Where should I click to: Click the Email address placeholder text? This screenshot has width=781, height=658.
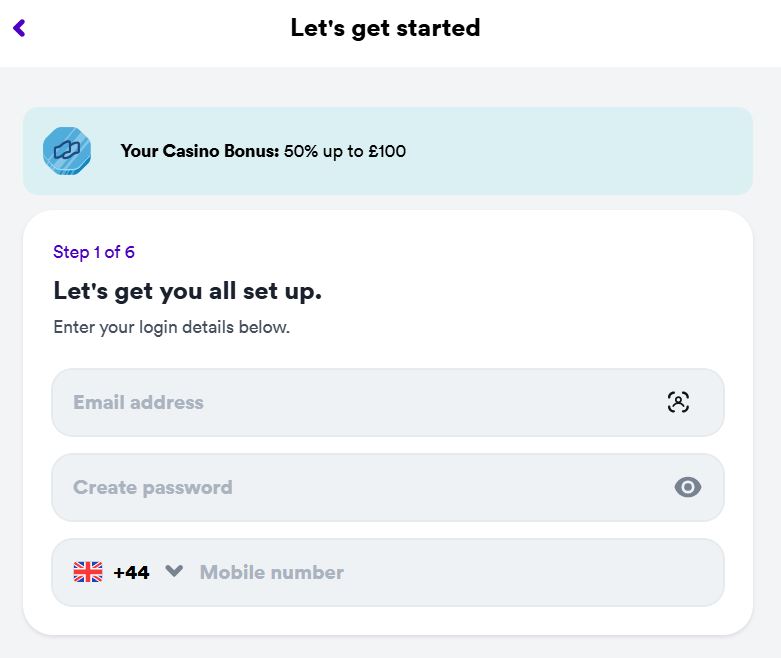[138, 402]
